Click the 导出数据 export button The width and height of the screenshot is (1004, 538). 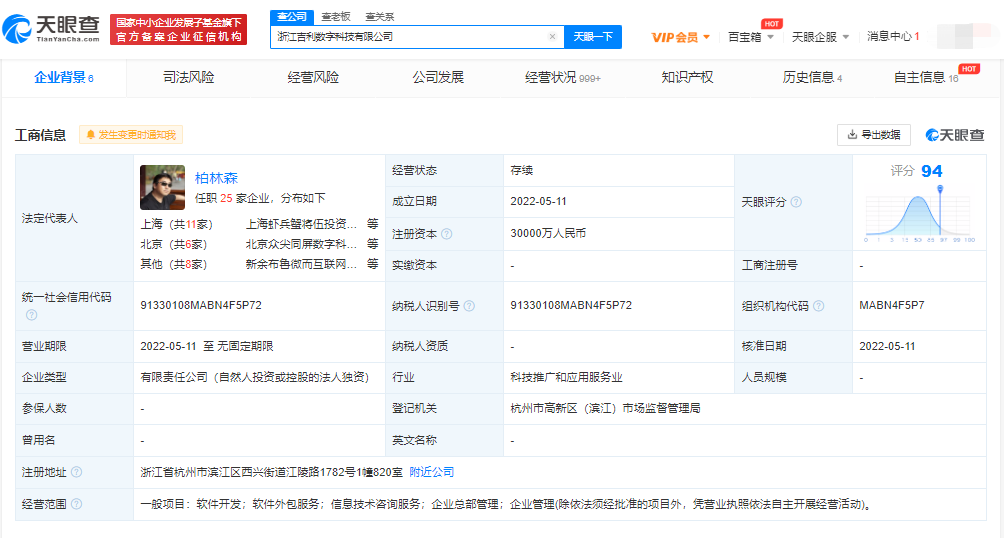tap(873, 134)
